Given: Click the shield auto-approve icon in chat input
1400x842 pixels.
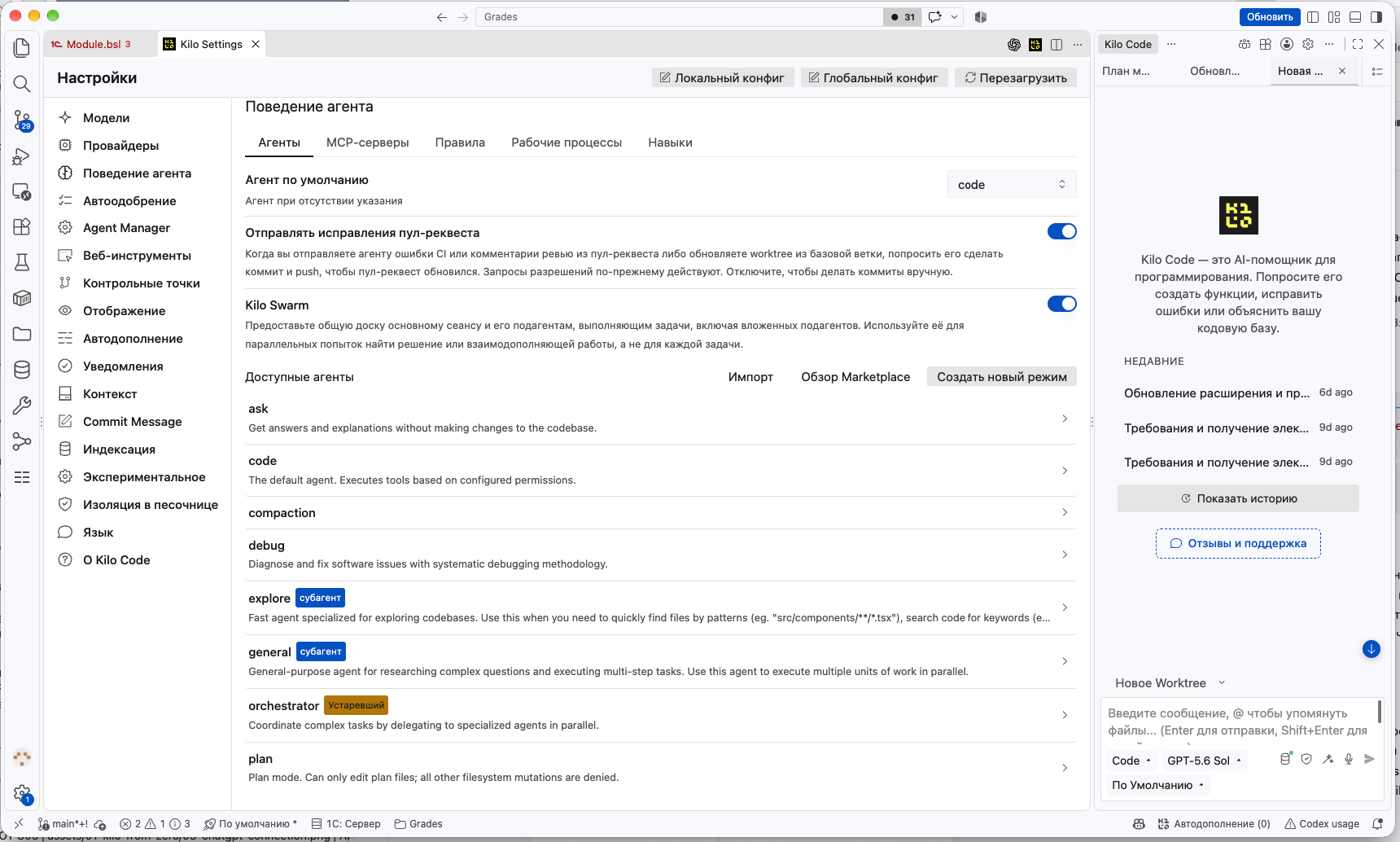Looking at the screenshot, I should tap(1306, 759).
